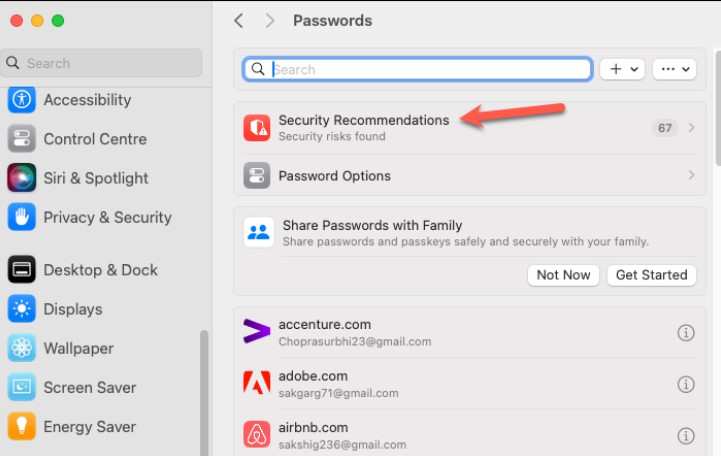Click the Get Started button
Viewport: 721px width, 456px height.
point(652,275)
